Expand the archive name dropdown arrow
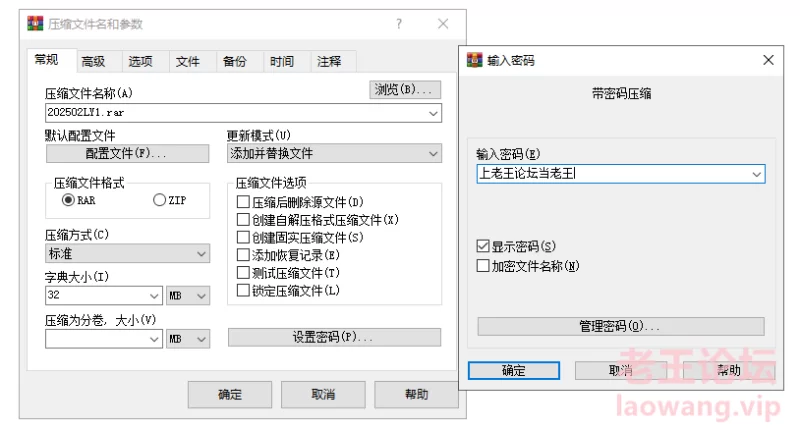The width and height of the screenshot is (800, 431). pyautogui.click(x=433, y=113)
